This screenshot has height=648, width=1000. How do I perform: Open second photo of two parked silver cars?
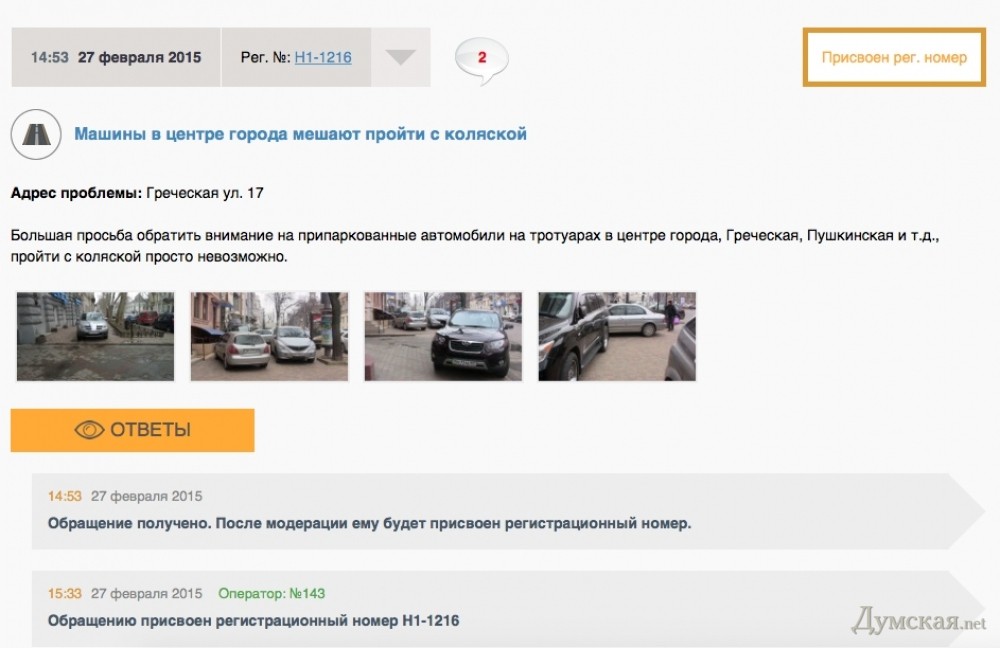269,337
